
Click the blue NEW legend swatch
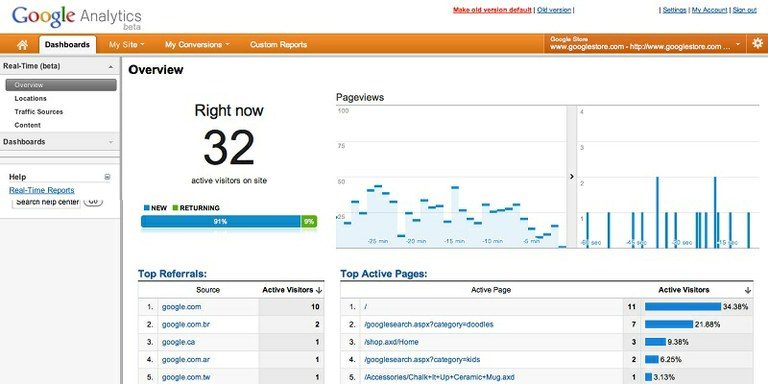pos(146,208)
